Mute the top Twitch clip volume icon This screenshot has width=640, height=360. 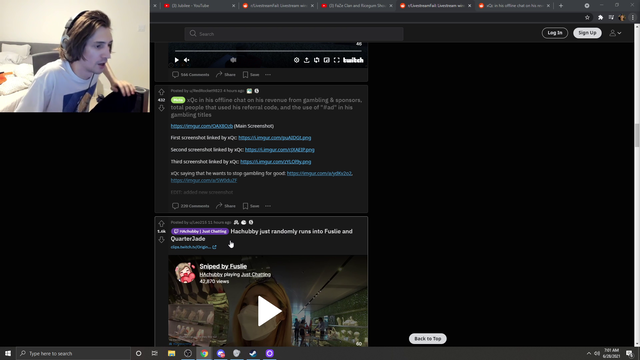point(187,60)
